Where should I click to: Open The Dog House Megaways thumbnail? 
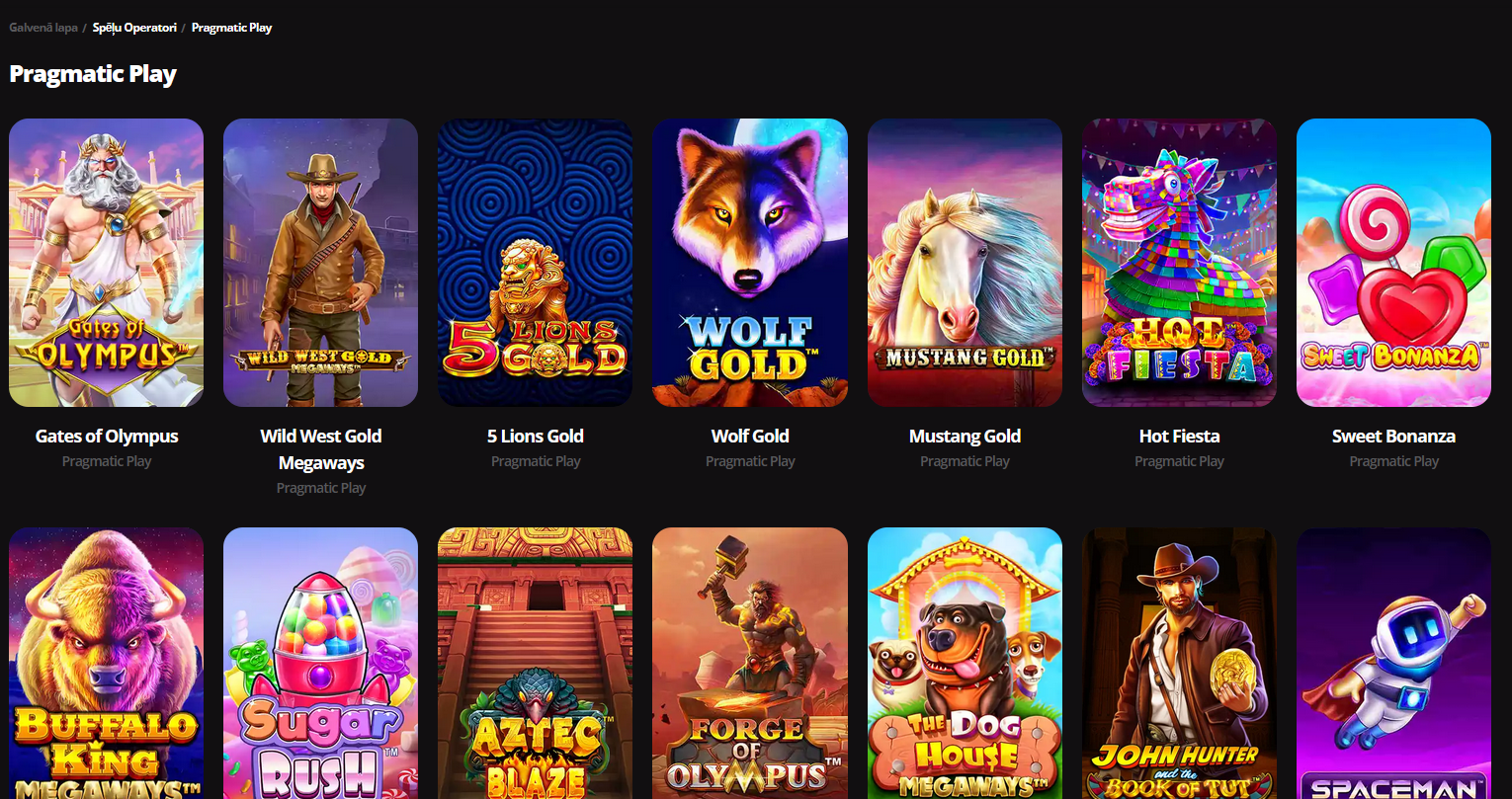tap(965, 663)
